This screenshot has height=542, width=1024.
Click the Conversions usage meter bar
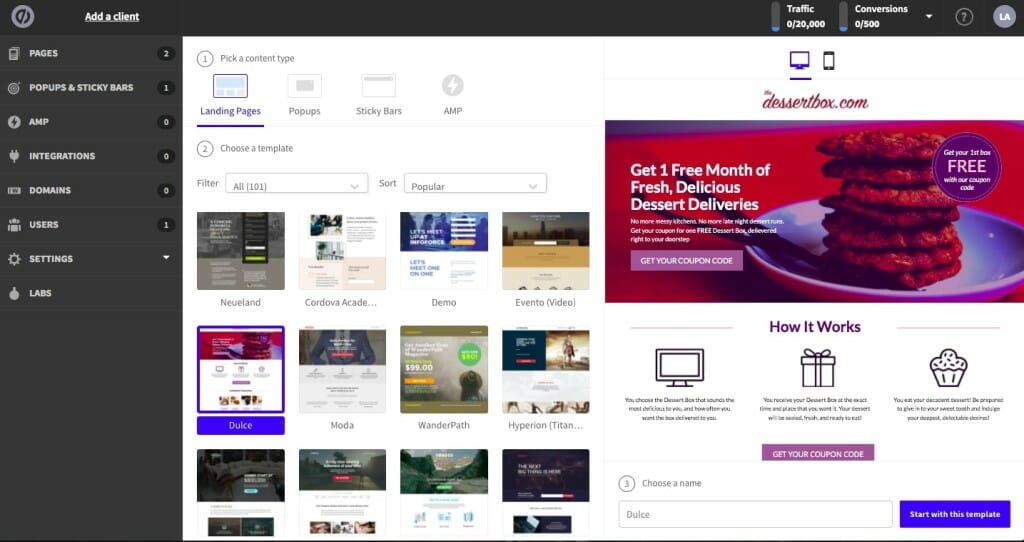click(843, 16)
